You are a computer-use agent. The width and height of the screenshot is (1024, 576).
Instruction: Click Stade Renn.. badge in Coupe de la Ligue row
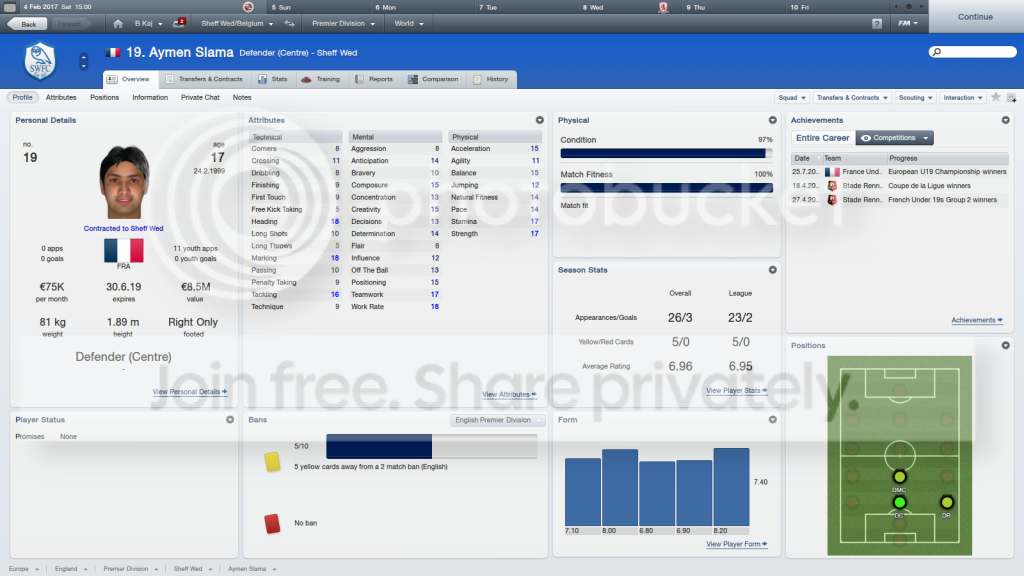pos(832,185)
